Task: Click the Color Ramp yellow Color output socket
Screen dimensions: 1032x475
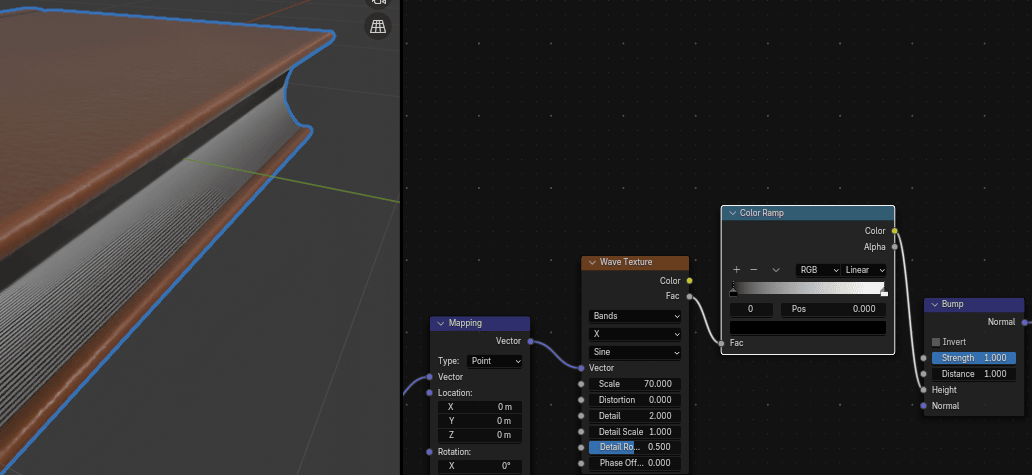Action: pyautogui.click(x=894, y=231)
